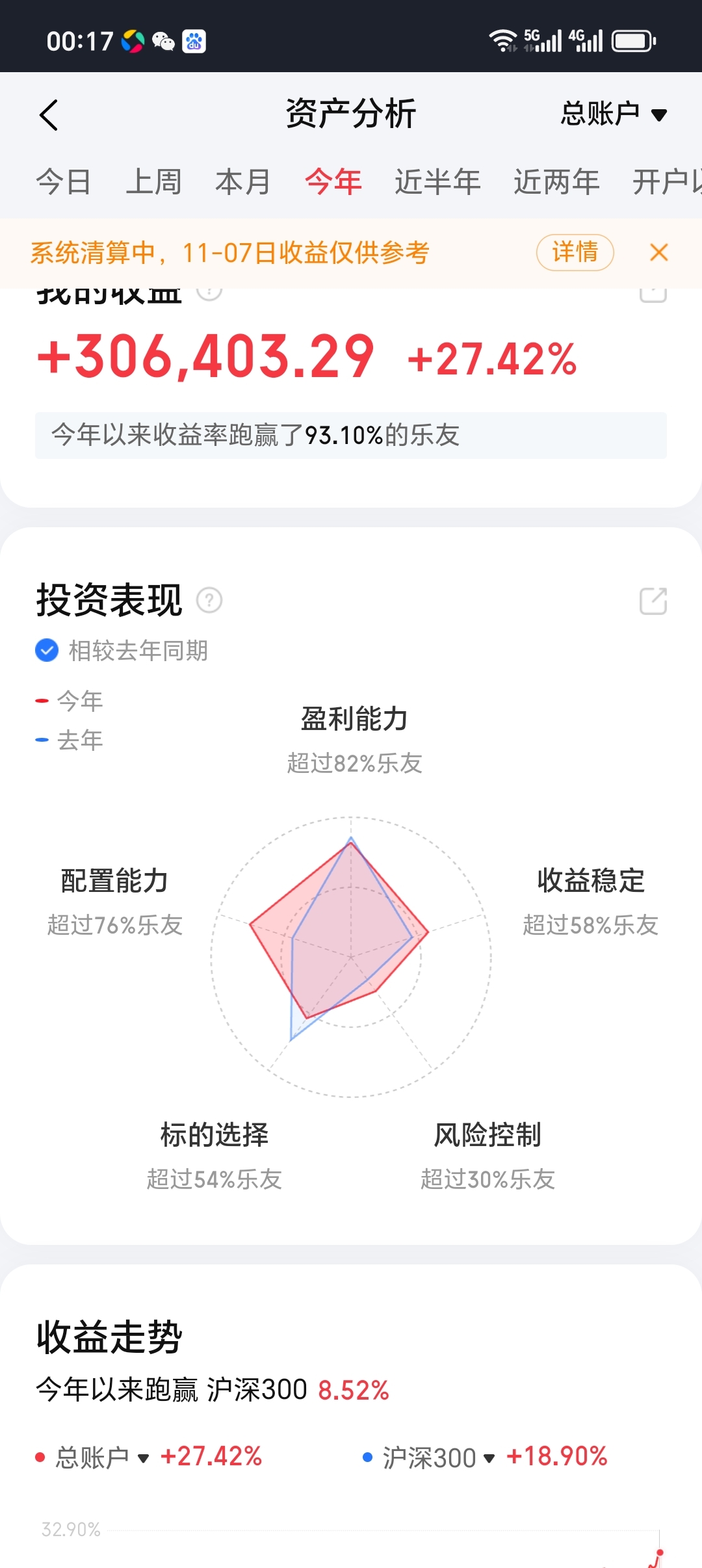The height and width of the screenshot is (1568, 702).
Task: Toggle the 去年 blue legend series
Action: pyautogui.click(x=70, y=740)
